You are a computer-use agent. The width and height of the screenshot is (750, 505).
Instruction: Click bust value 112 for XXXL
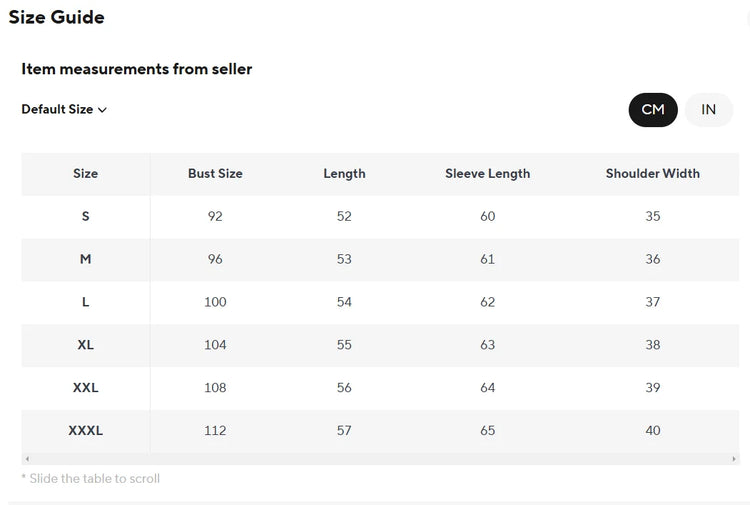click(x=215, y=430)
